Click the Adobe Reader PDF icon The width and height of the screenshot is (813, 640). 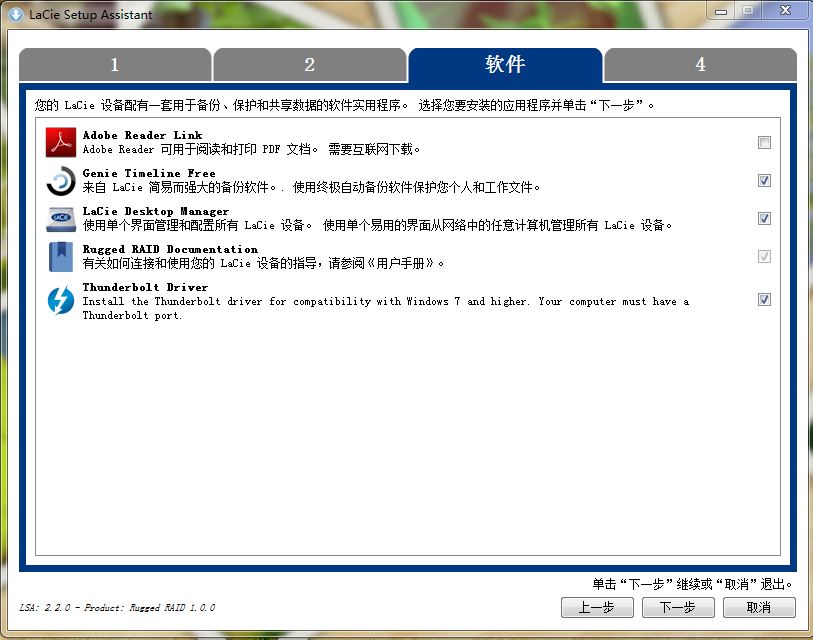click(x=61, y=143)
